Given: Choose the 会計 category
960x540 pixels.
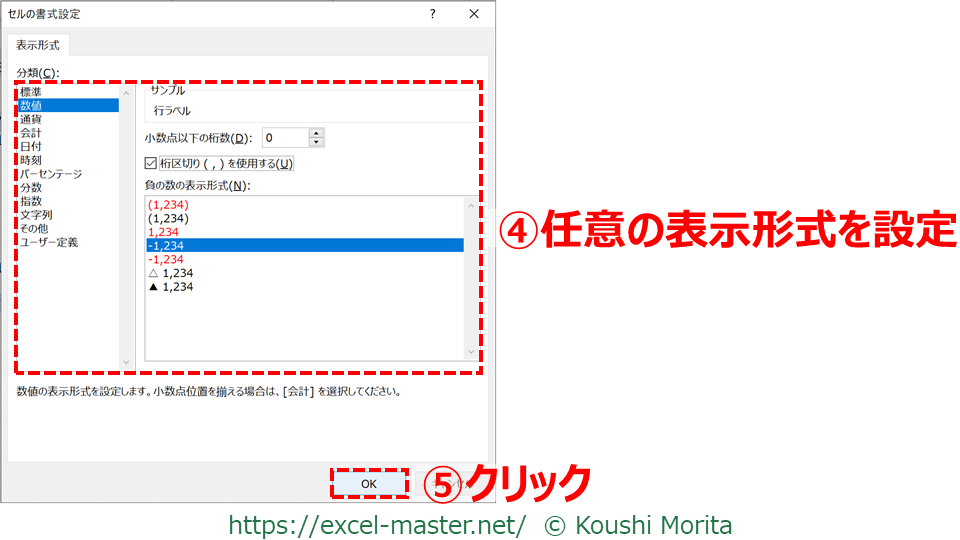Looking at the screenshot, I should point(31,133).
